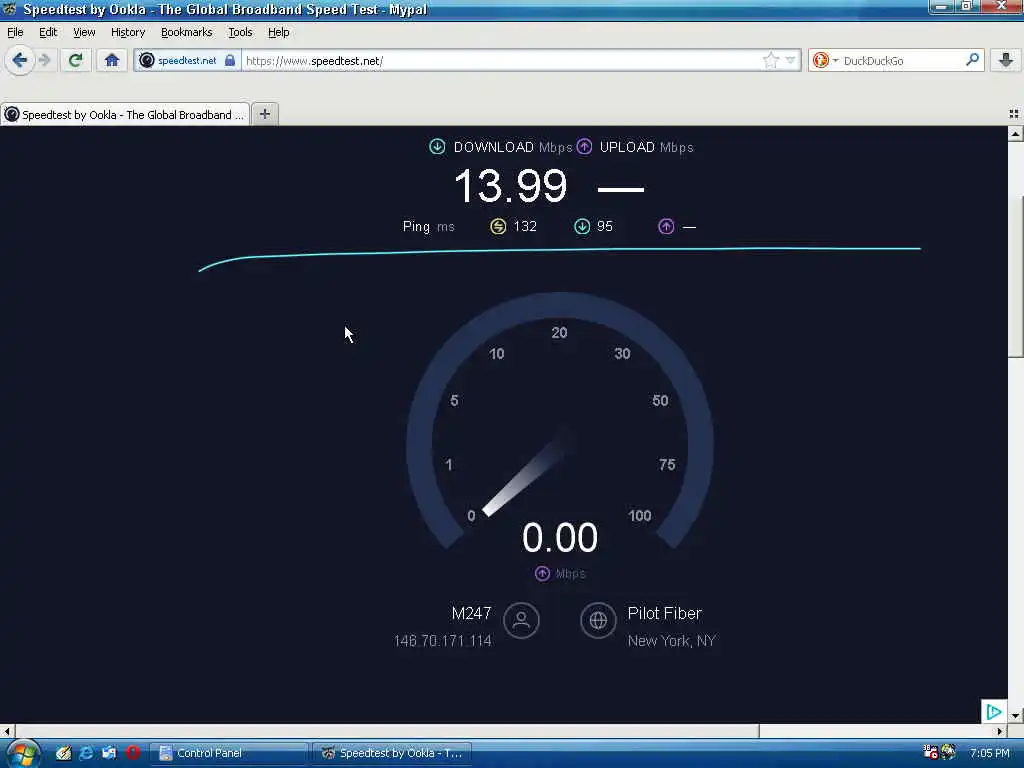Click the Mypal icon in the title bar

(10, 8)
